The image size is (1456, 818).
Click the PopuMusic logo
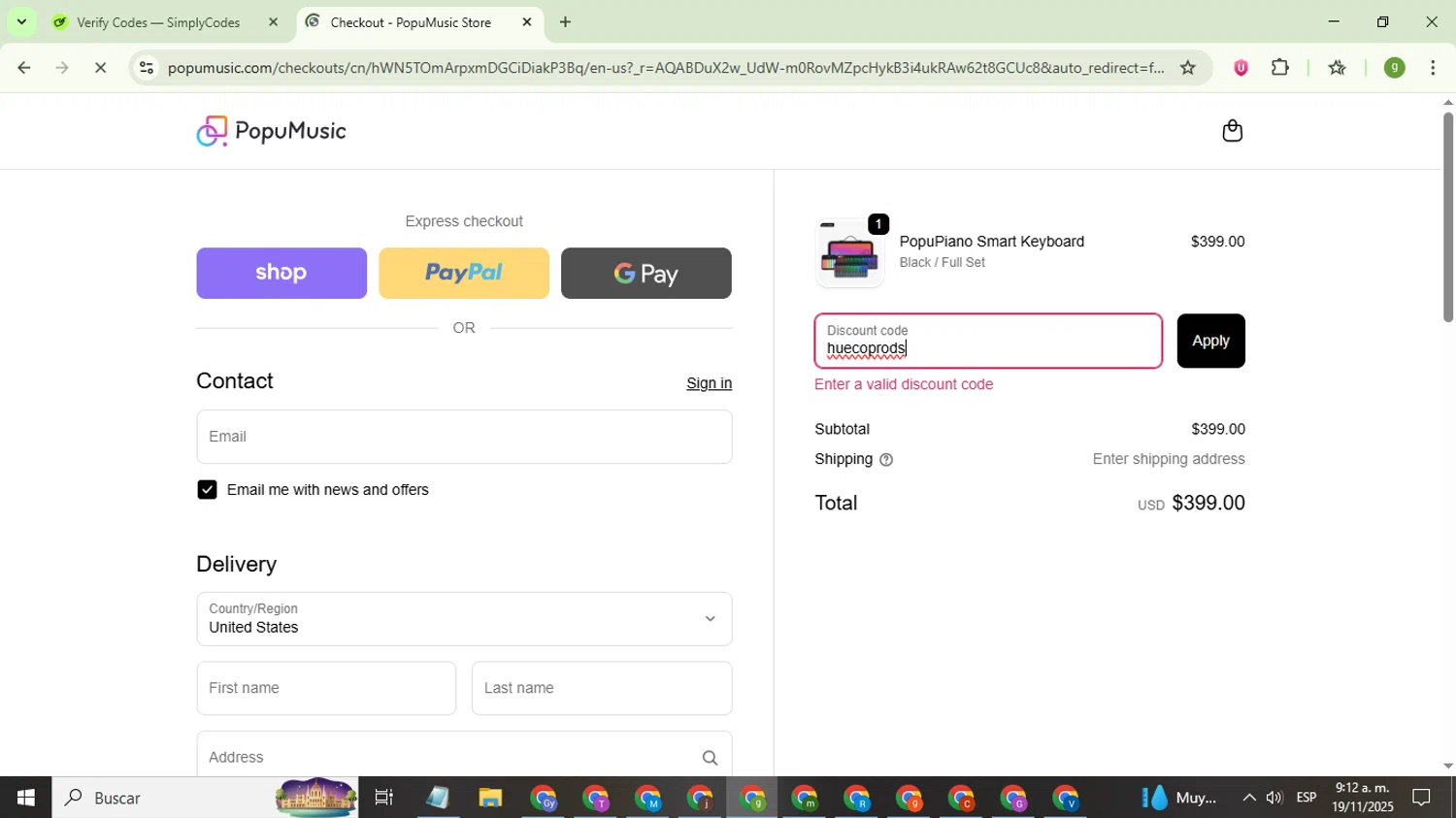(x=271, y=131)
